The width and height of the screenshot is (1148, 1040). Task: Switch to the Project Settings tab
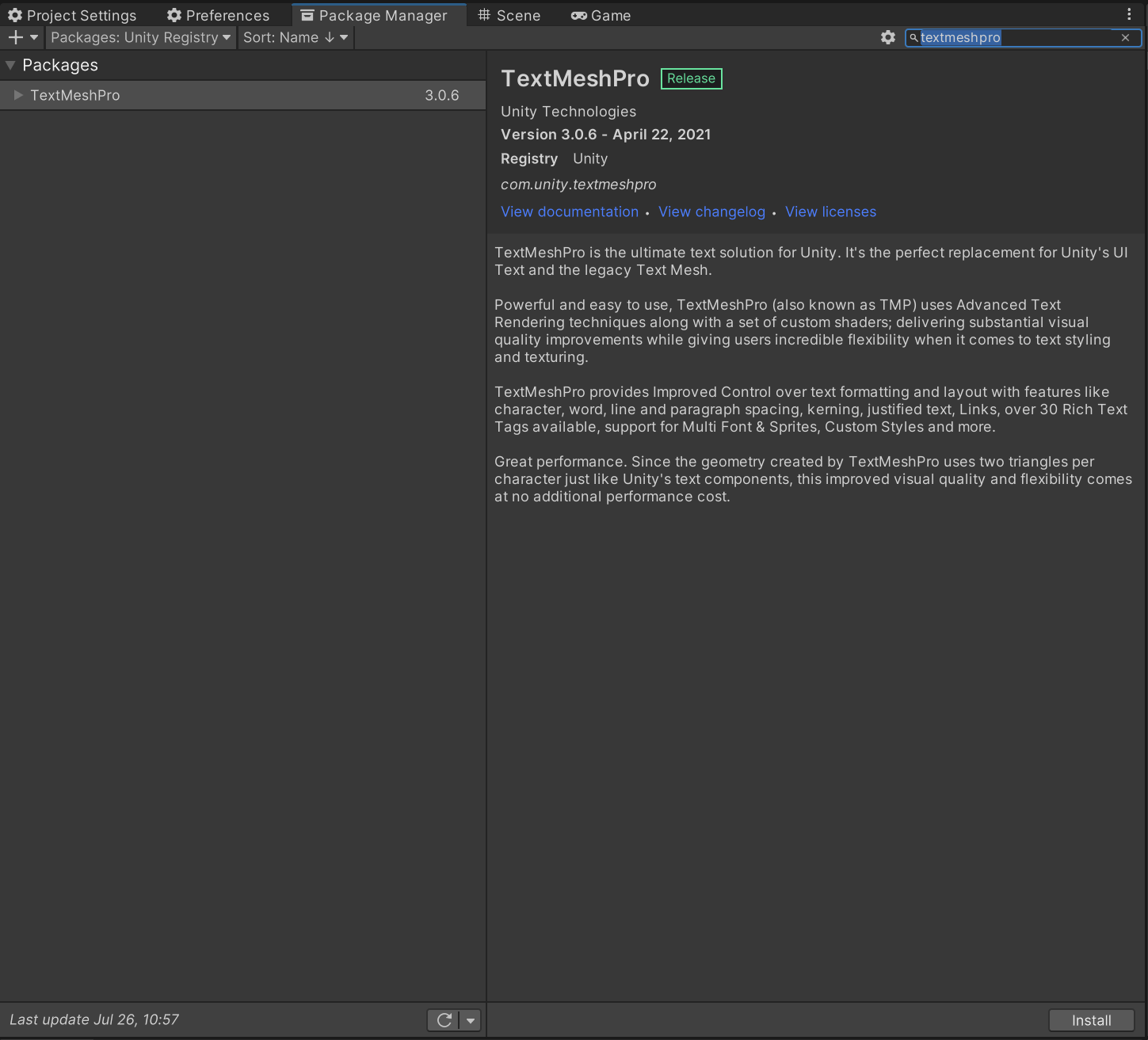72,15
